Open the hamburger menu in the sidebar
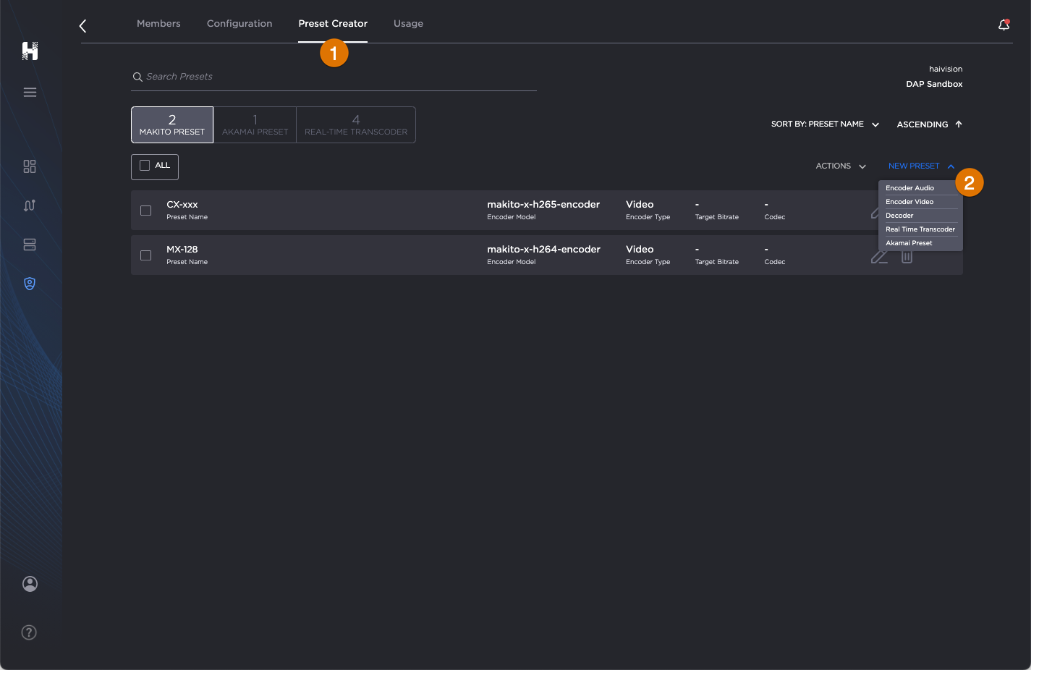The image size is (1051, 690). click(x=29, y=92)
